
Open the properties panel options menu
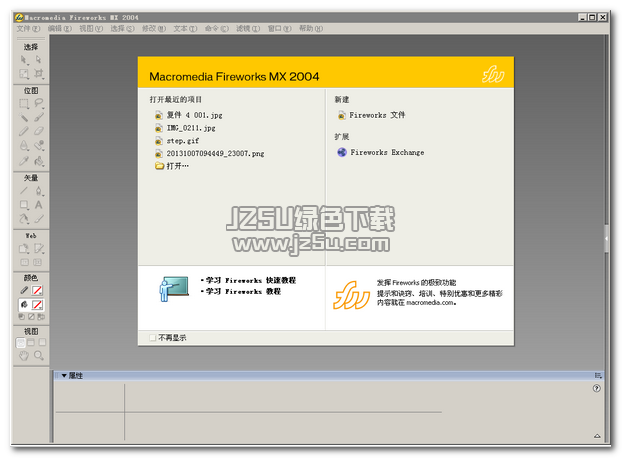pyautogui.click(x=598, y=376)
